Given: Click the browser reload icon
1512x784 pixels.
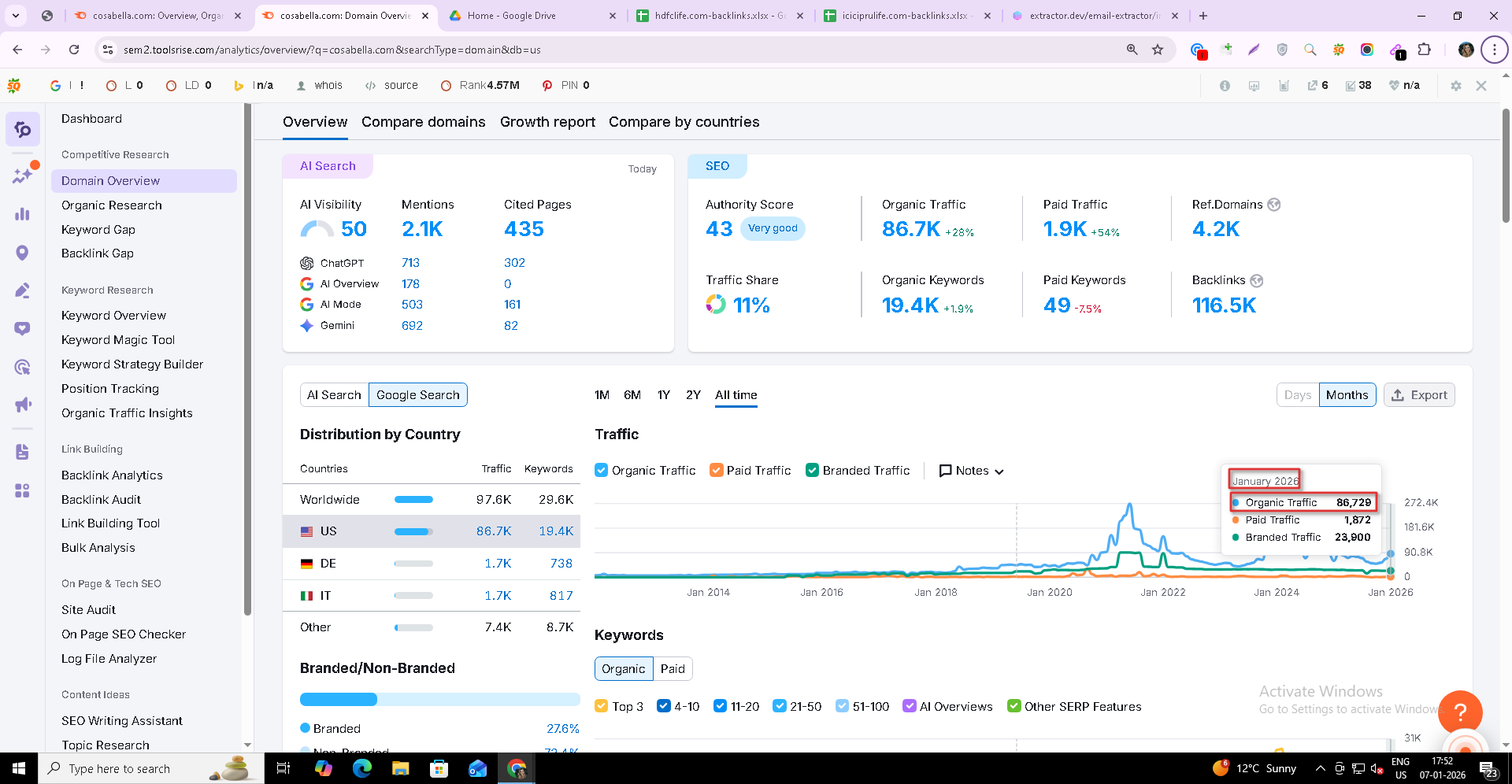Looking at the screenshot, I should point(74,50).
